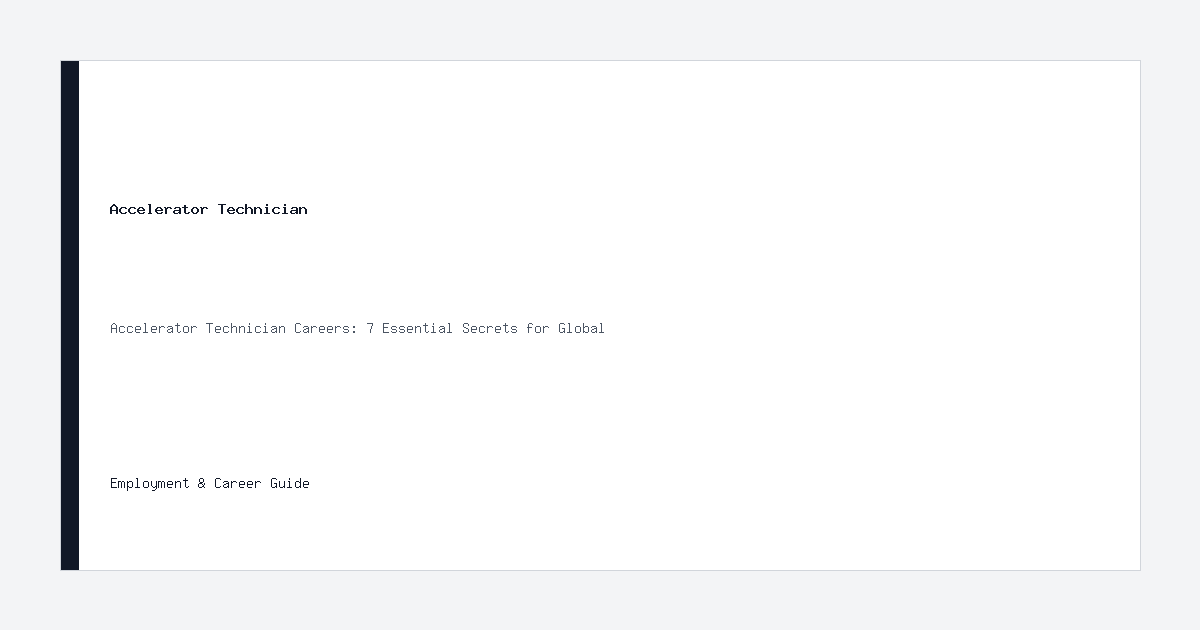This screenshot has height=630, width=1200.
Task: Open the Accelerator Technician Careers subtitle
Action: pos(357,328)
